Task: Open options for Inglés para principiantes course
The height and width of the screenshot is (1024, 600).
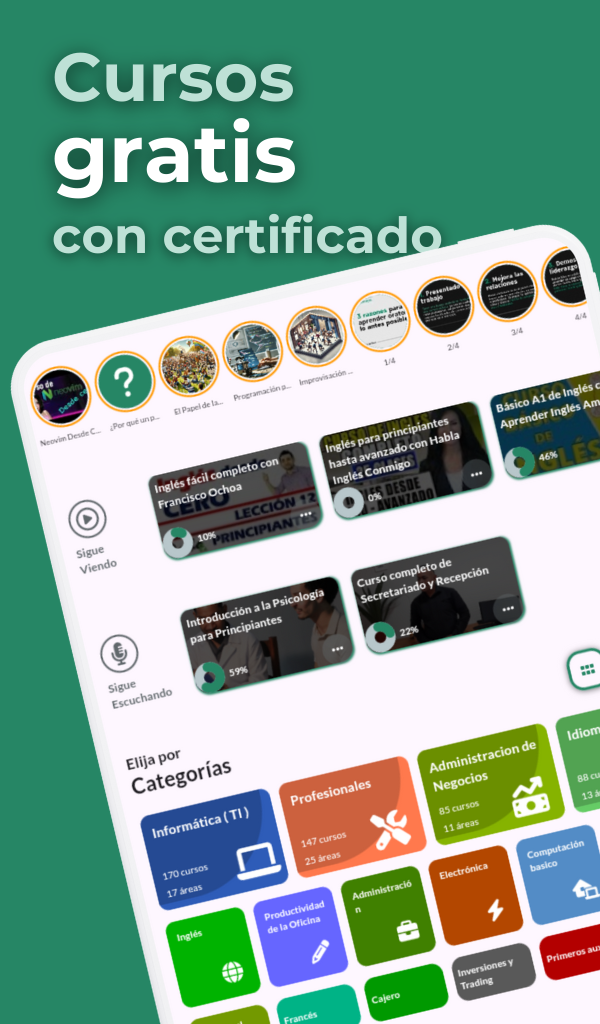Action: 477,473
